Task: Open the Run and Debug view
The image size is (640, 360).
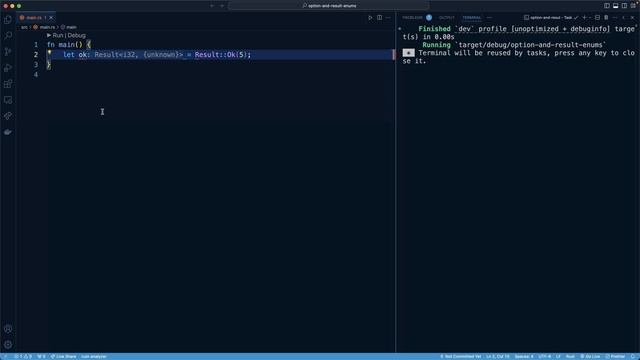Action: (x=8, y=68)
